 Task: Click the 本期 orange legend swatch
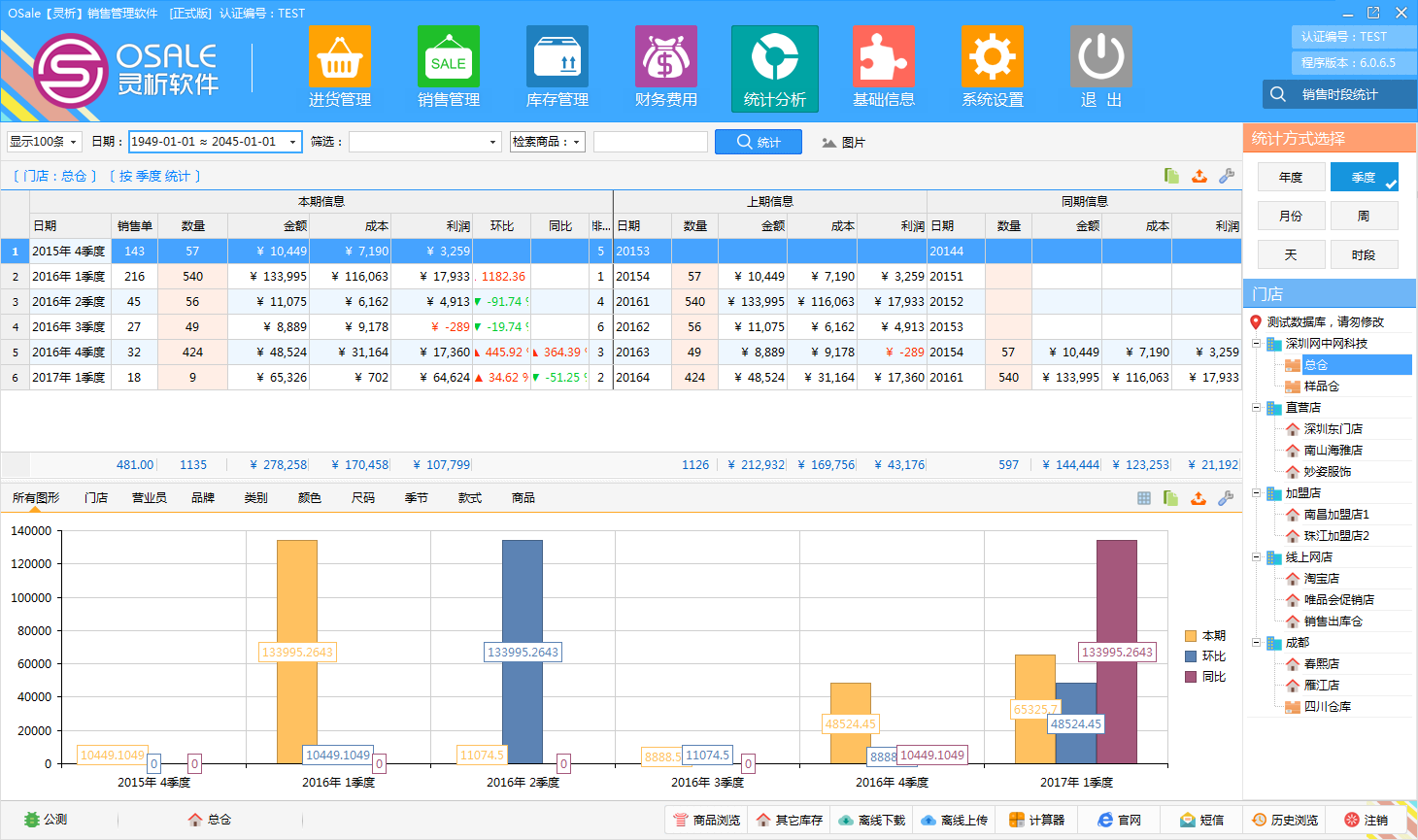pos(1191,636)
